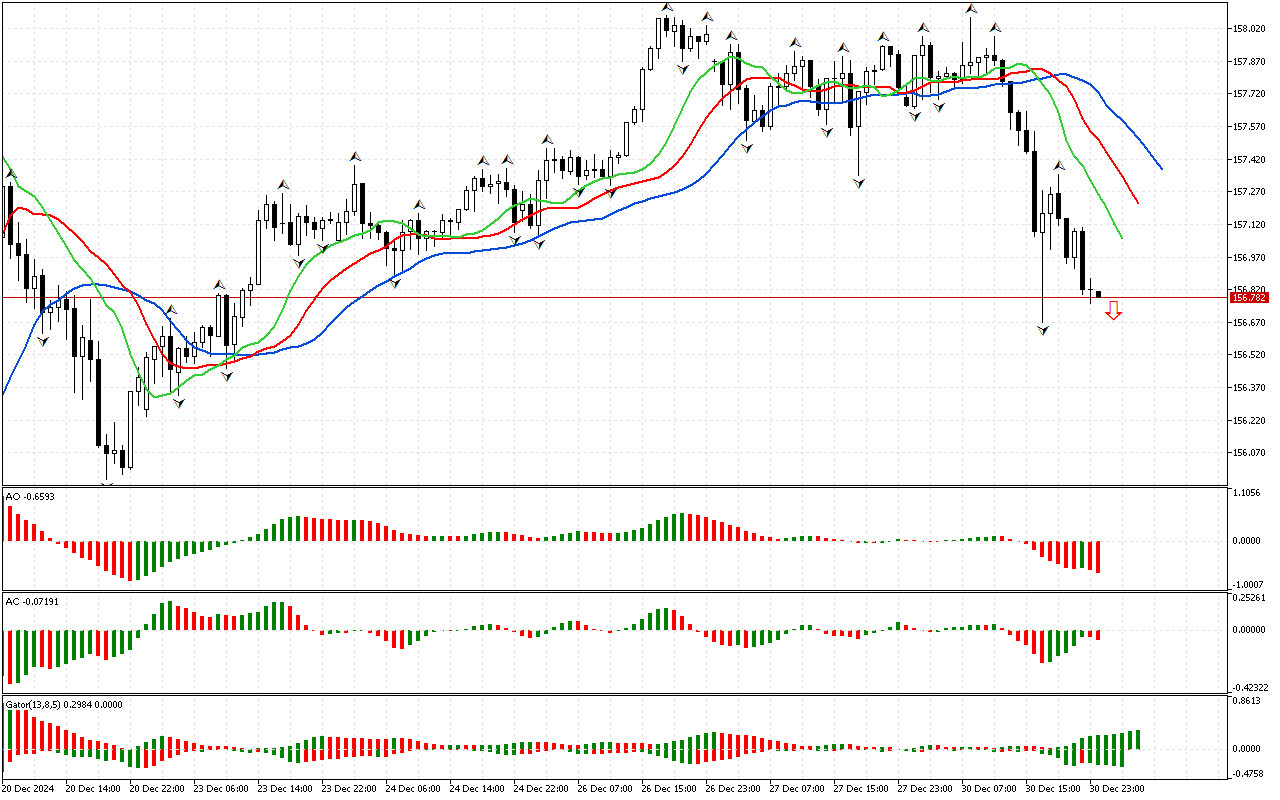Click the -0.4758 value on the Gator scale
The image size is (1280, 800).
point(1247,773)
